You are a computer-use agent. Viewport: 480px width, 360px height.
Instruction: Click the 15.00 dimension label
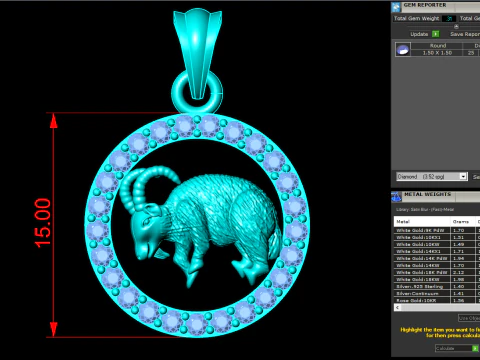point(43,223)
